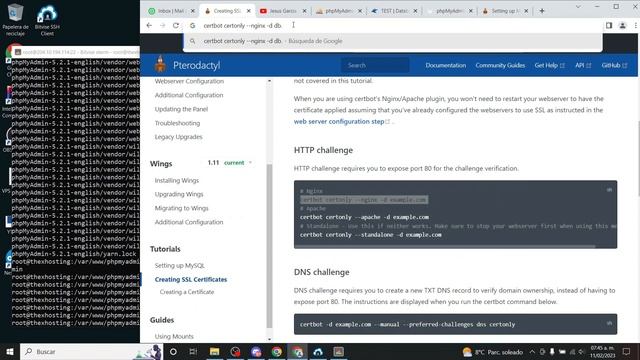Screen dimensions: 640x360
Task: Open the Windows Start menu
Action: pyautogui.click(x=10, y=351)
